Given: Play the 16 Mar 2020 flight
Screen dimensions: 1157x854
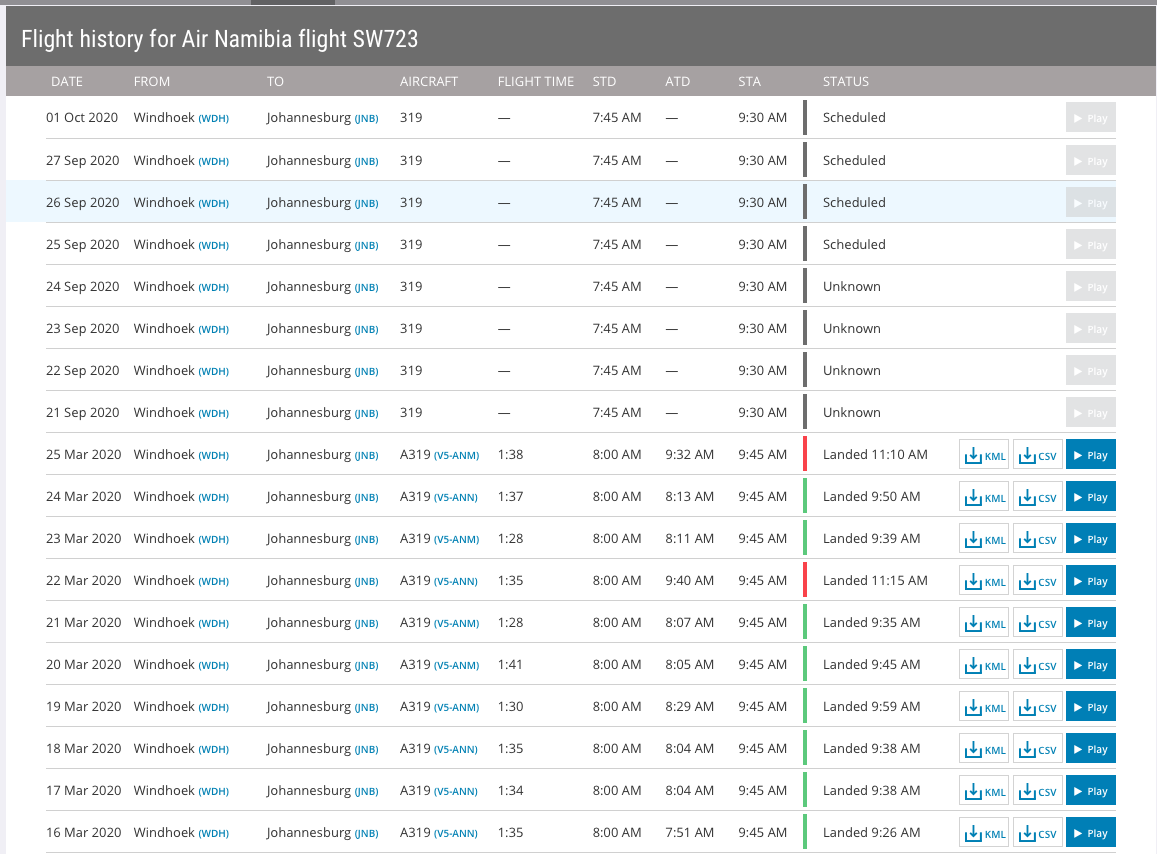Looking at the screenshot, I should 1091,833.
